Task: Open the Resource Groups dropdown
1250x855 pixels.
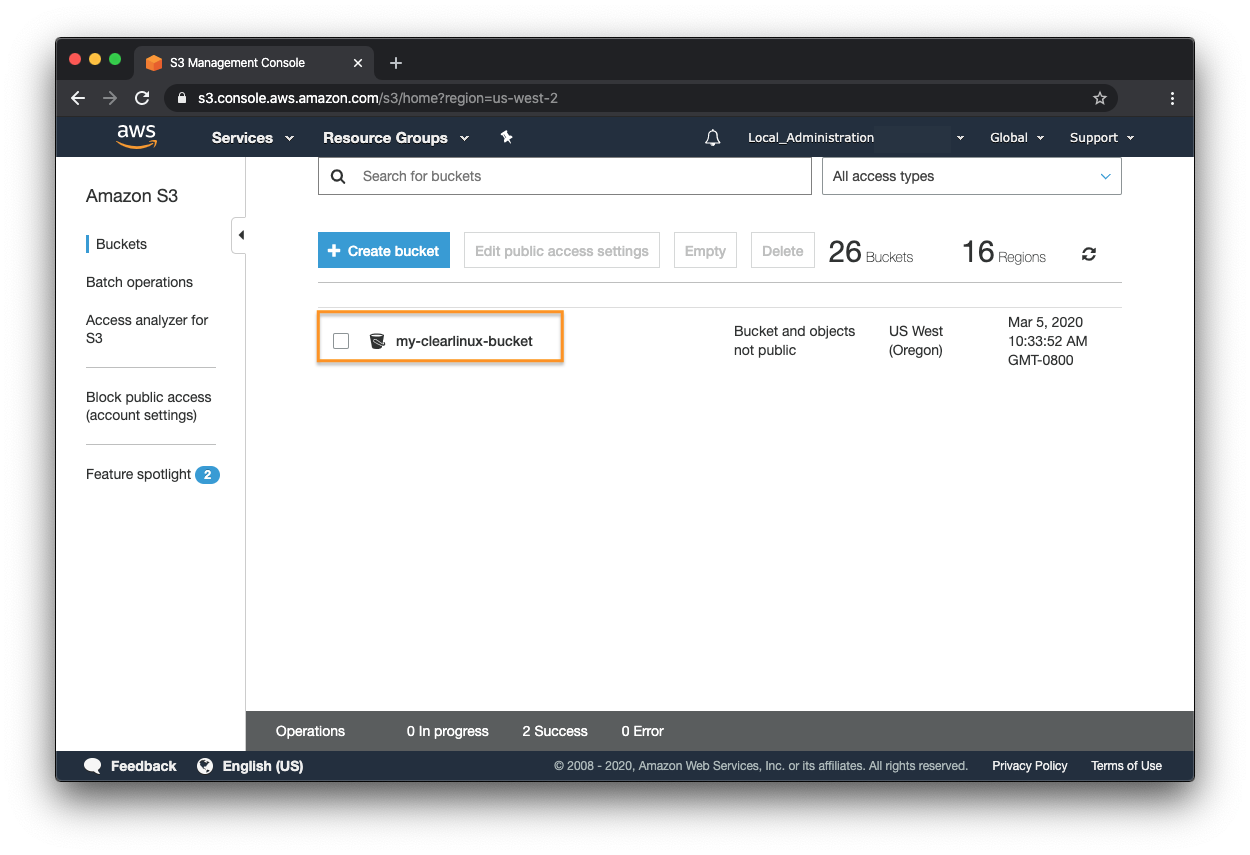Action: [396, 138]
